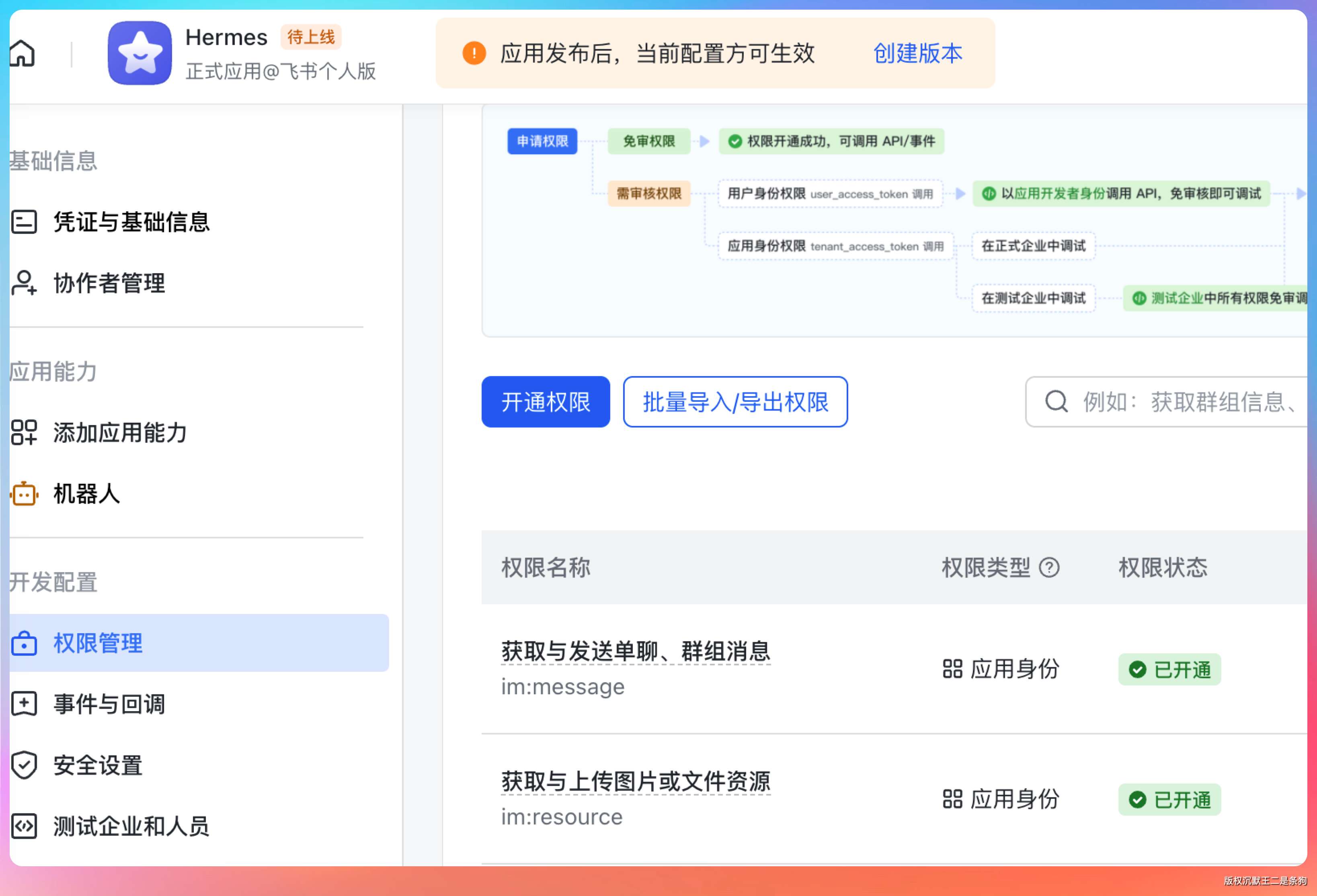Click the 获取与上传图片或文件资源 permission name
Viewport: 1317px width, 896px height.
[635, 781]
